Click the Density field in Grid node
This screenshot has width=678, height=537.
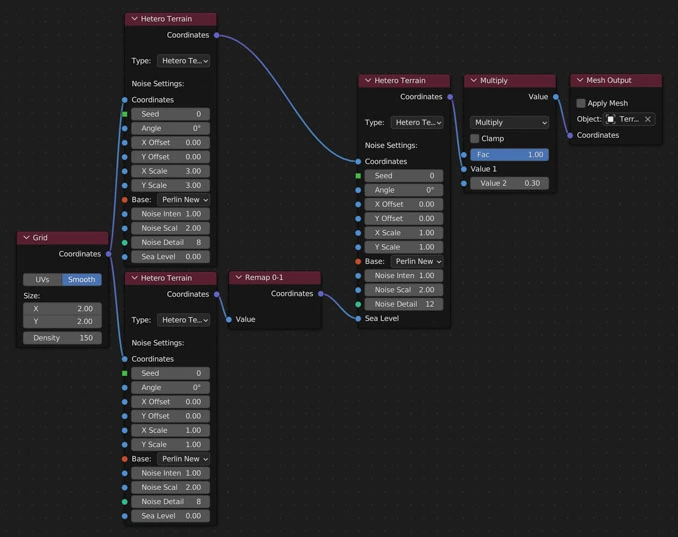[x=62, y=338]
